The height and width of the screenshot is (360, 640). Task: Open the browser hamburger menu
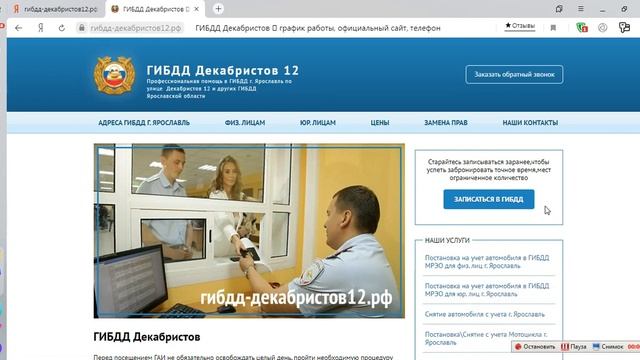581,9
